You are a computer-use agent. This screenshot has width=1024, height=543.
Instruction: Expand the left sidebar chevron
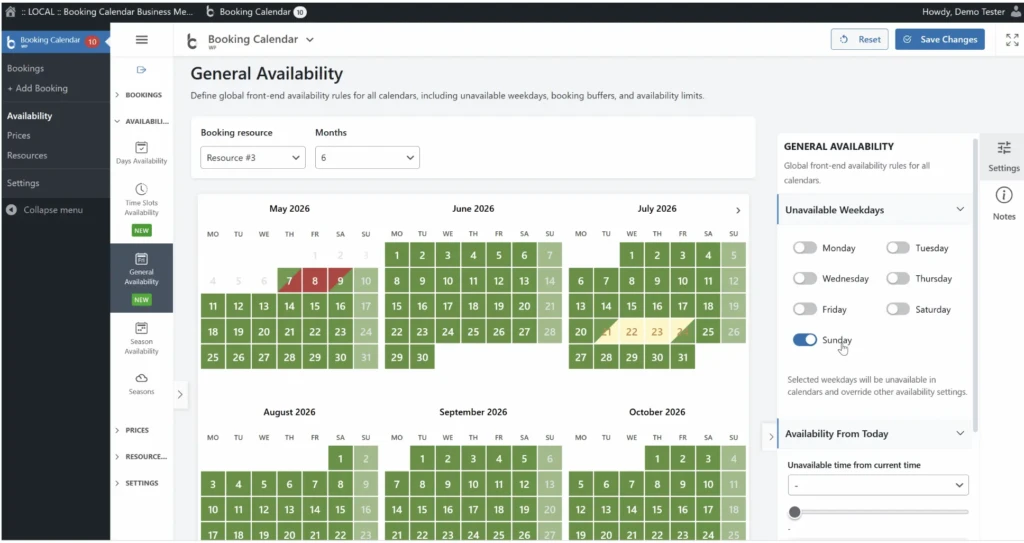[180, 394]
